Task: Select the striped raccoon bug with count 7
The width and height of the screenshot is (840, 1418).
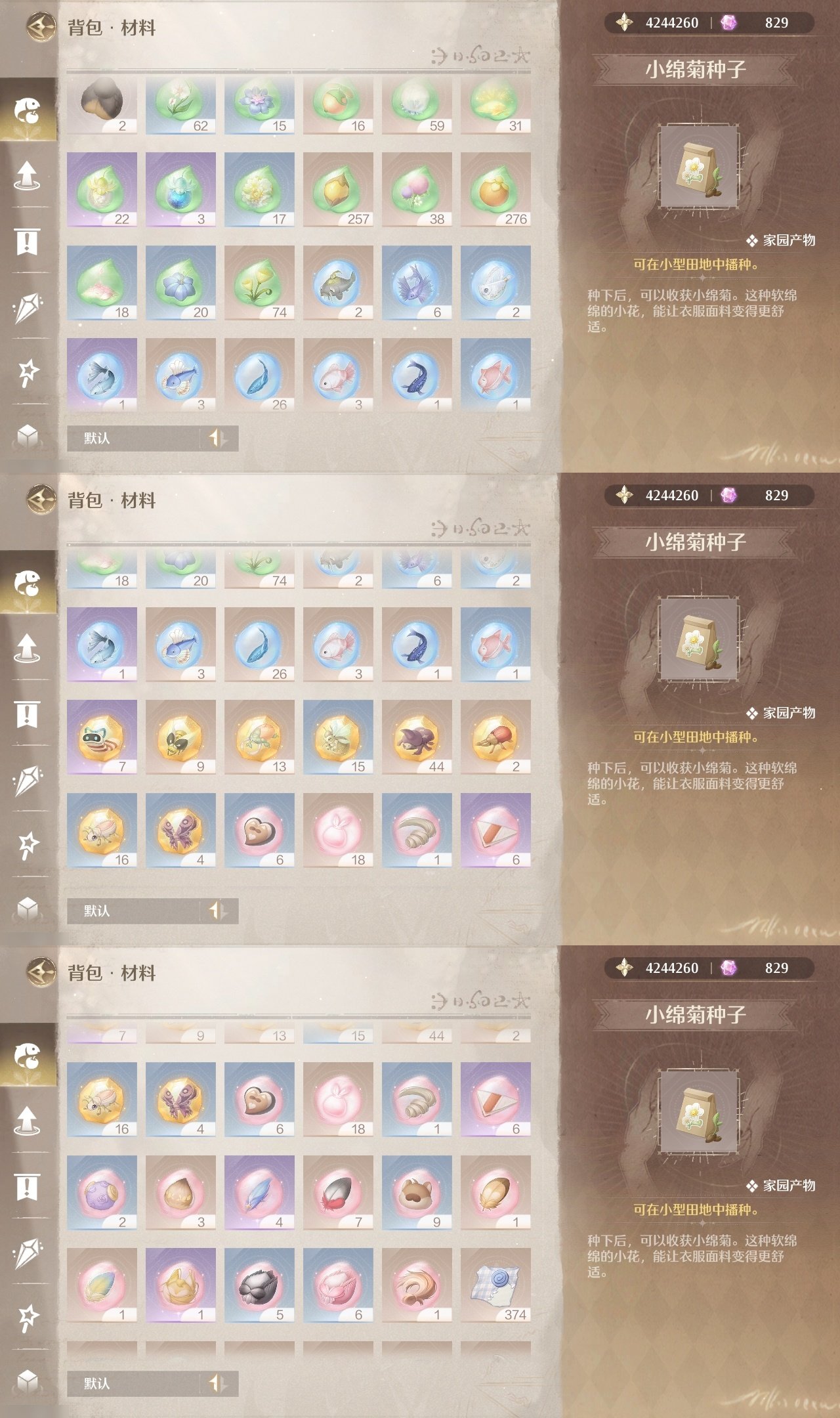Action: click(102, 737)
